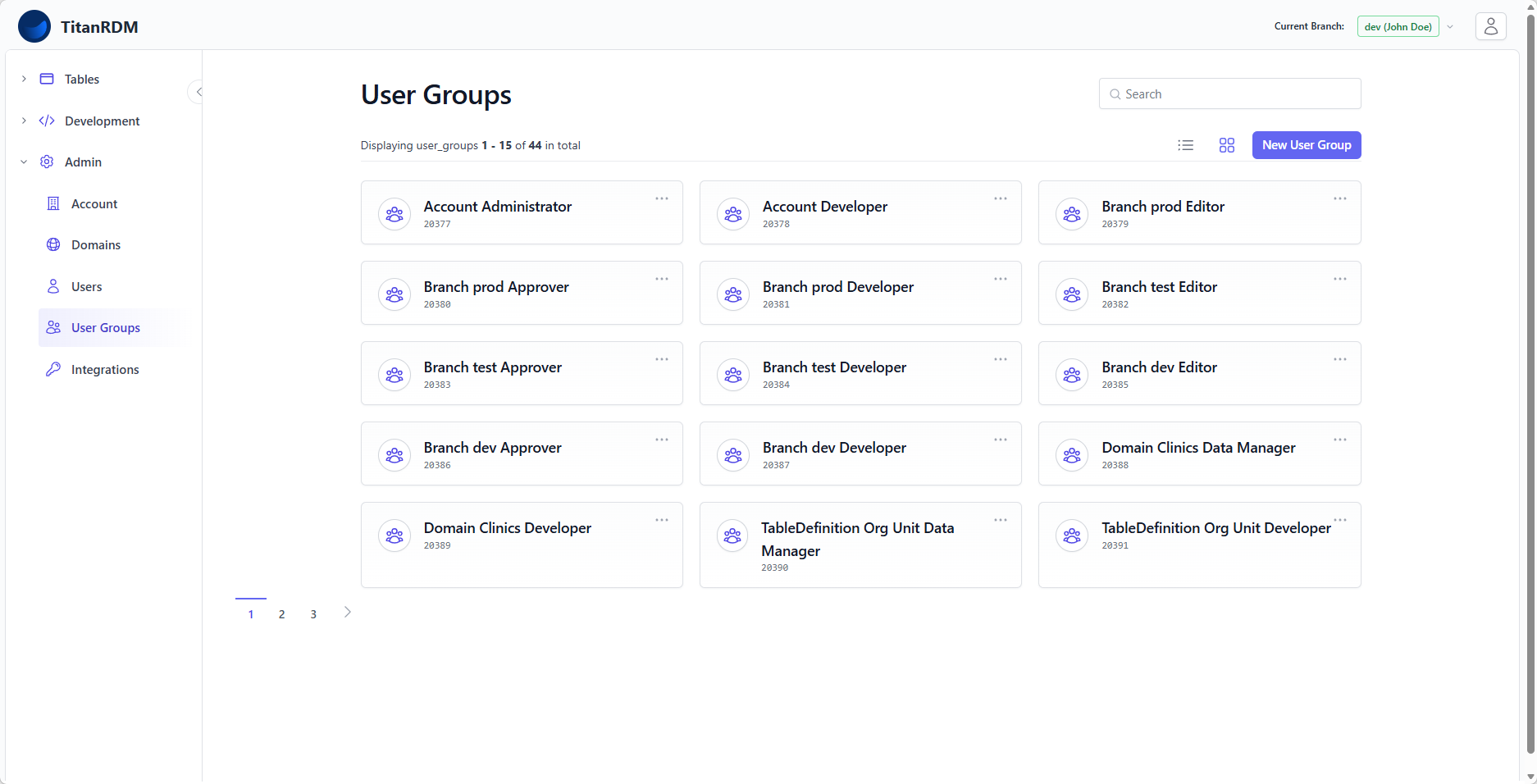The height and width of the screenshot is (784, 1537).
Task: Open options menu for Branch test Developer
Action: [x=1001, y=359]
